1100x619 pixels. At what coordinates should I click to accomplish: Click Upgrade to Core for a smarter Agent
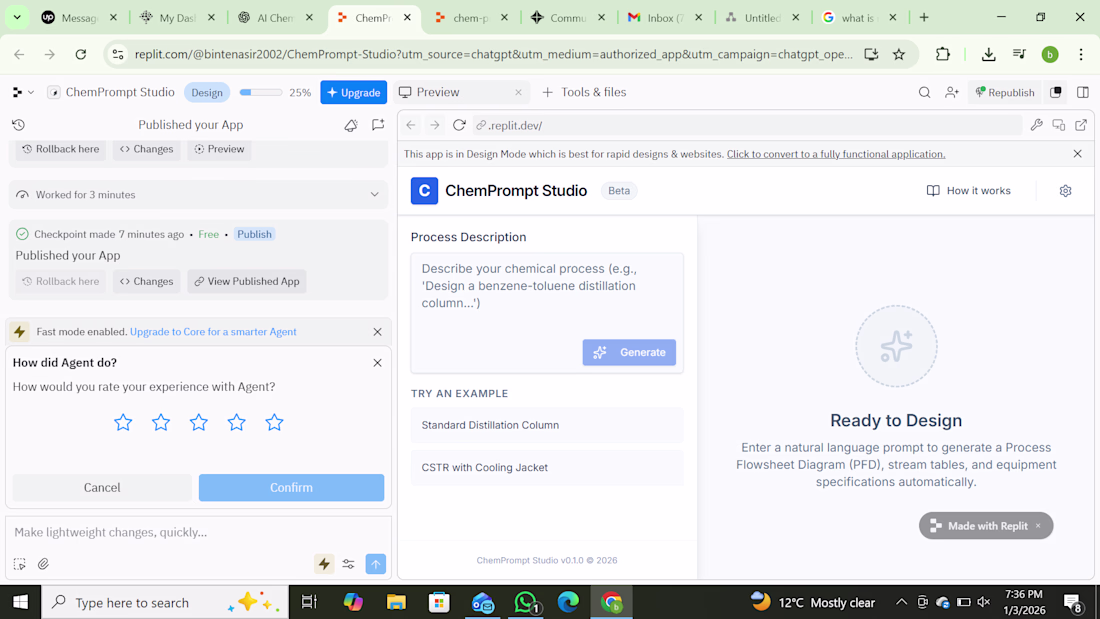click(213, 331)
